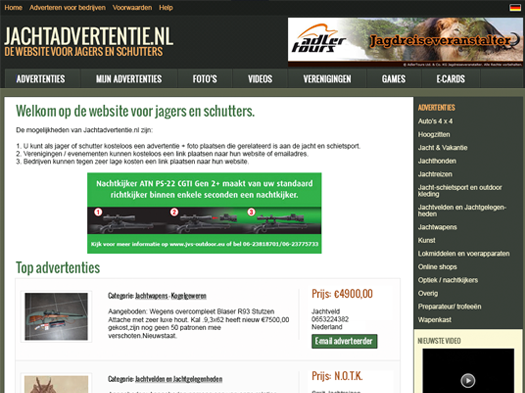Image resolution: width=525 pixels, height=393 pixels.
Task: Open the Advertenties main tab
Action: tap(41, 79)
